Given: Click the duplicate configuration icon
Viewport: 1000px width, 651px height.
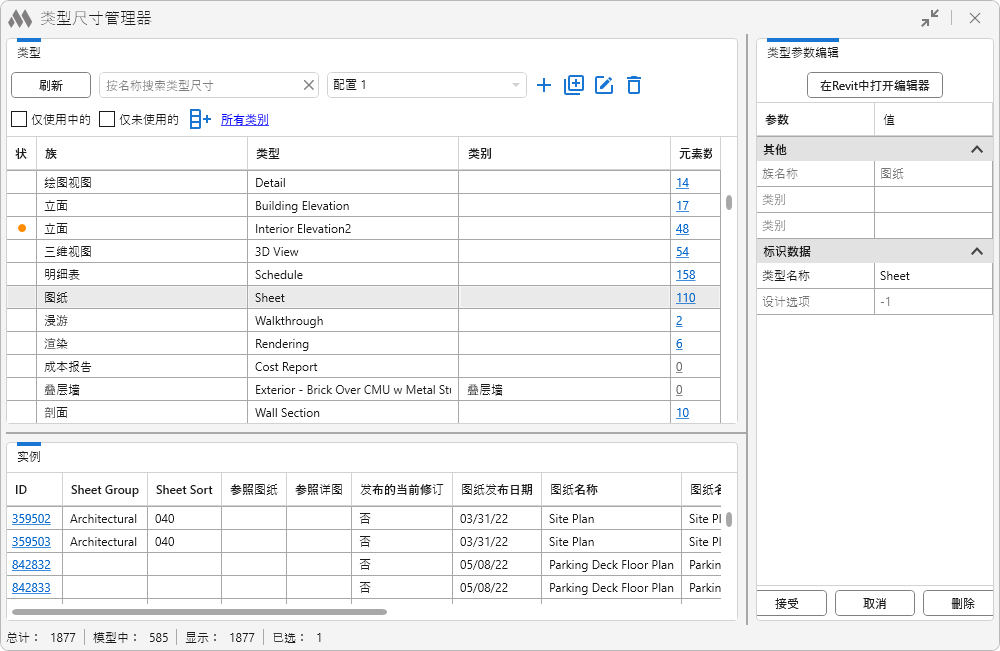Looking at the screenshot, I should pyautogui.click(x=574, y=85).
